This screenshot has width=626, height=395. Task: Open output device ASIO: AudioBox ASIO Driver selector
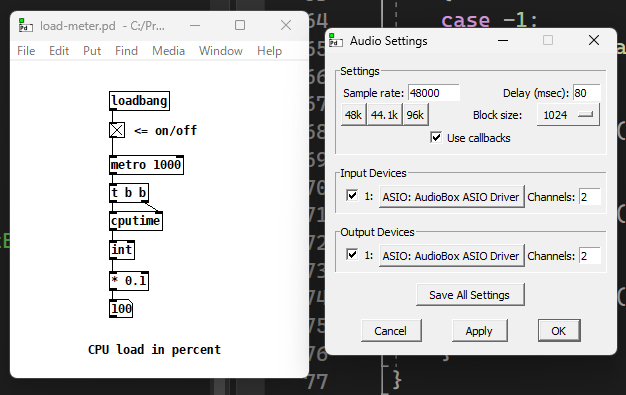click(451, 256)
